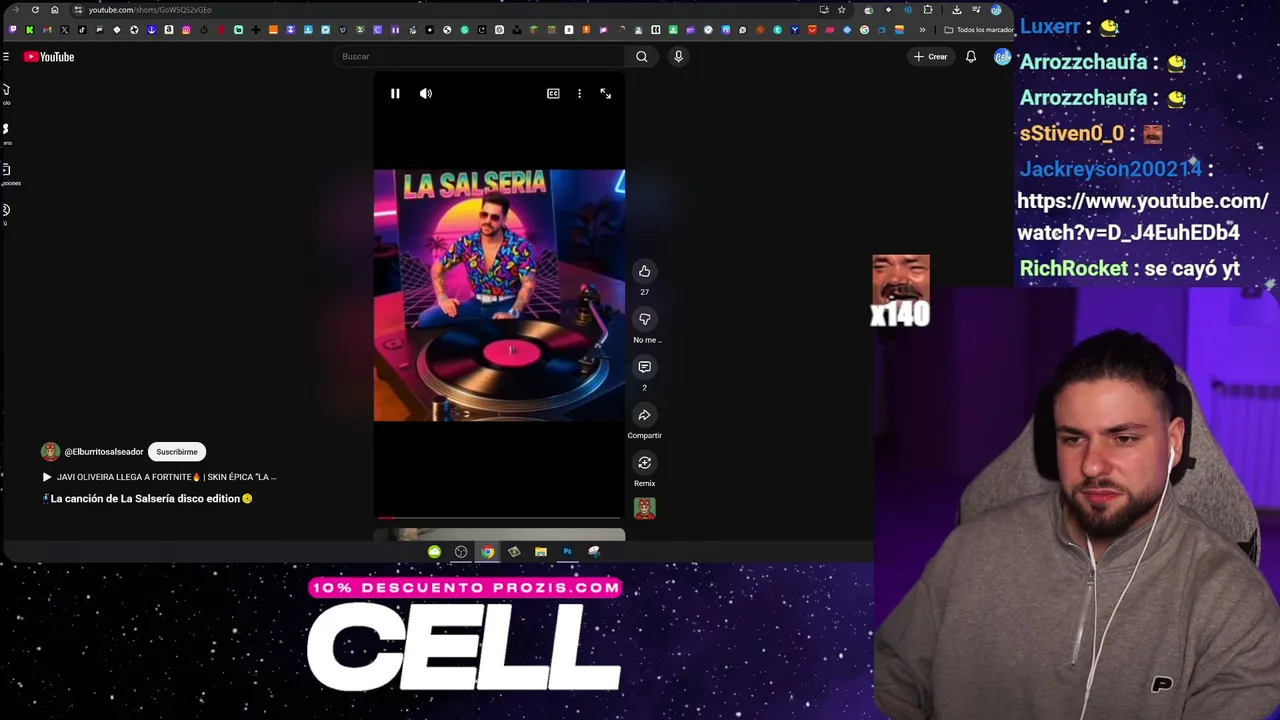
Task: Click the La Salsería video frame
Action: coord(499,295)
